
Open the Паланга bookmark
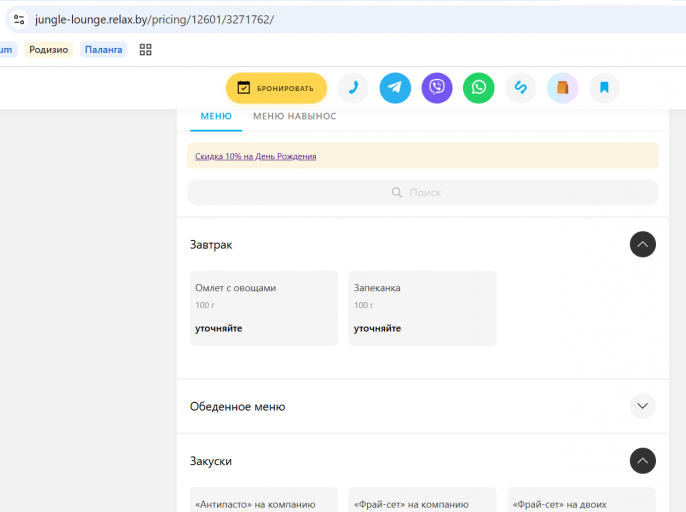pos(103,49)
